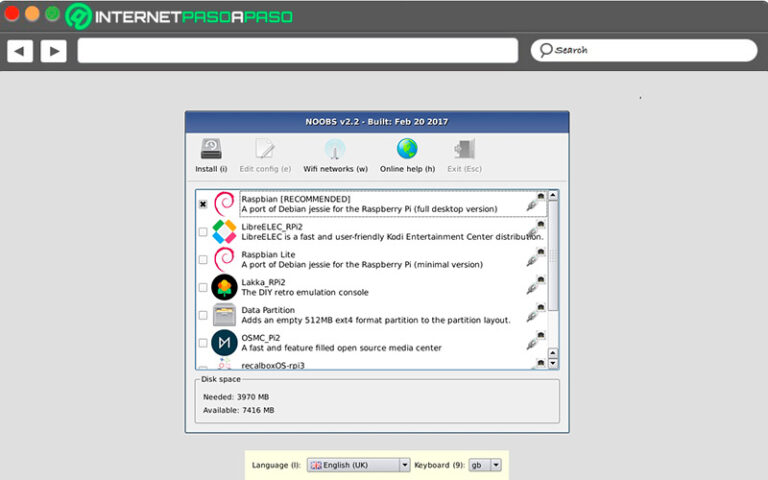This screenshot has height=480, width=768.
Task: Click the Lakka_RPi2 flower logo
Action: (224, 287)
